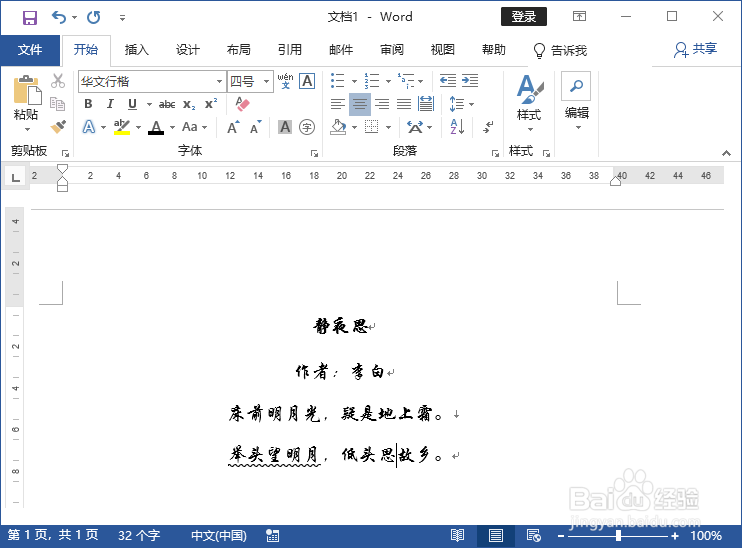This screenshot has width=742, height=548.
Task: Redo the last action
Action: click(94, 18)
